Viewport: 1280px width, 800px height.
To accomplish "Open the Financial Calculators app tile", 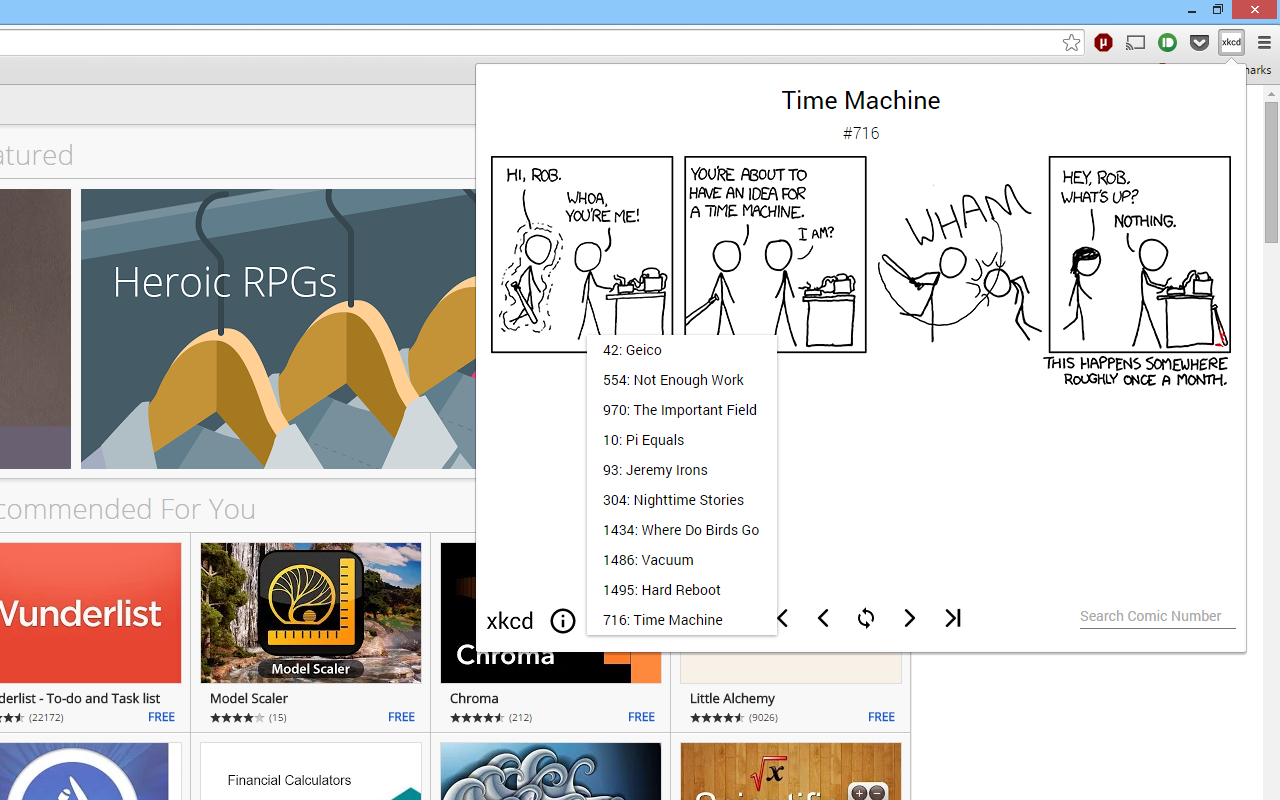I will tap(311, 771).
